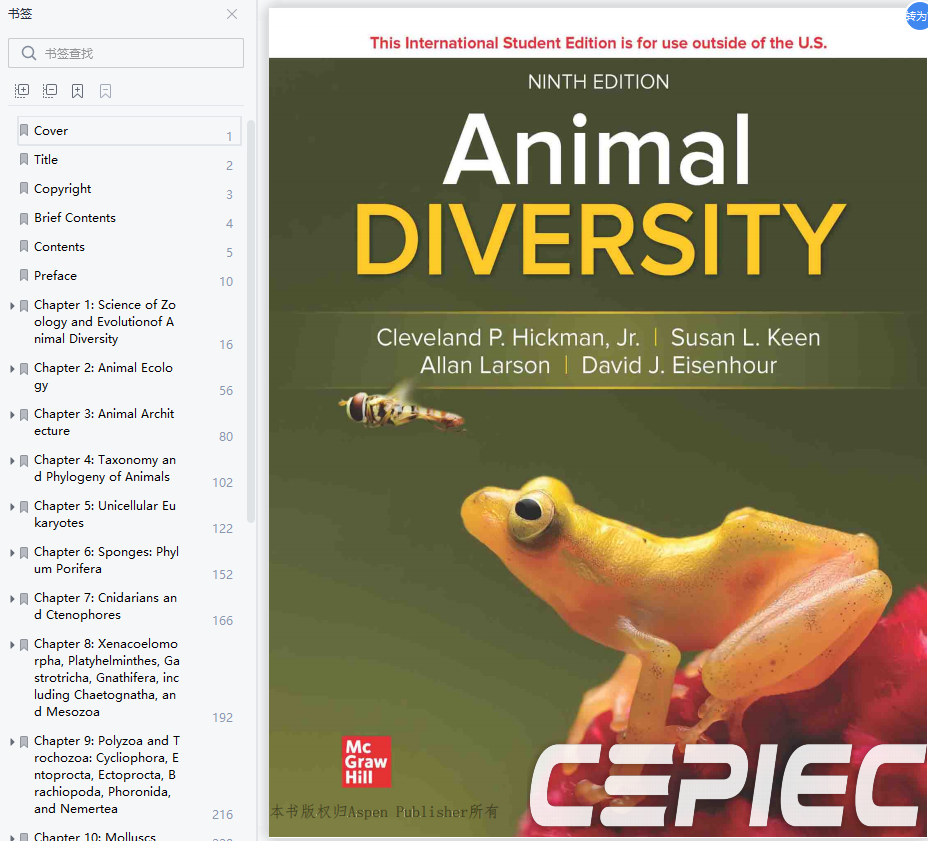Select Chapter 5: Unicellular Eukaryotes bookmark

point(105,514)
